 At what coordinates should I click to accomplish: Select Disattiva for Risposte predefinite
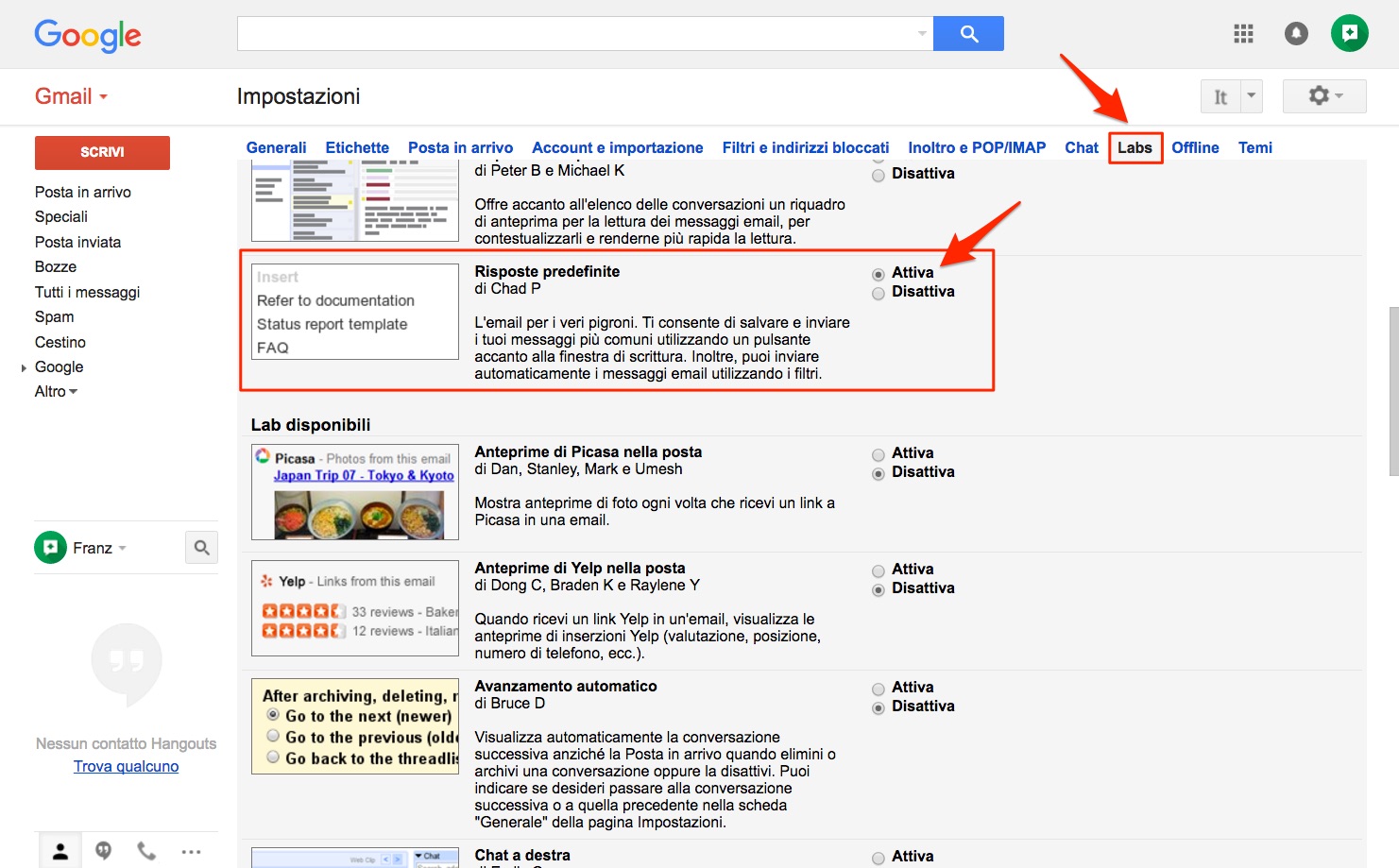(x=879, y=293)
